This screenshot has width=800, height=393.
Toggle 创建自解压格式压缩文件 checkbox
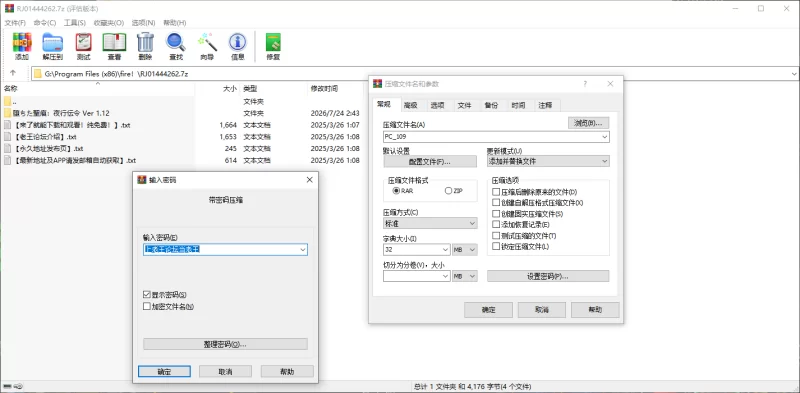(496, 203)
